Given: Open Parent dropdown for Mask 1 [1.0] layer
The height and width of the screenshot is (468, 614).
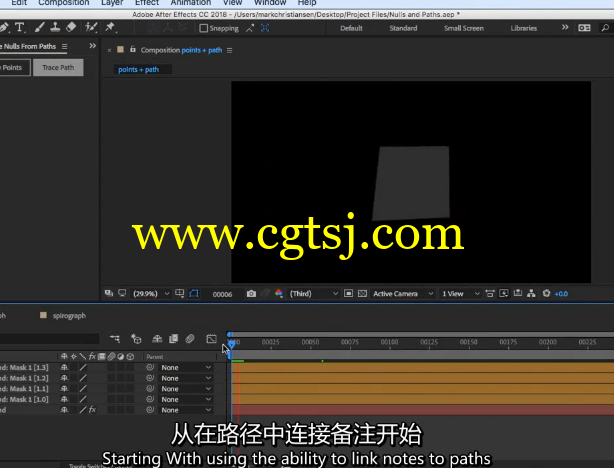Looking at the screenshot, I should click(186, 399).
